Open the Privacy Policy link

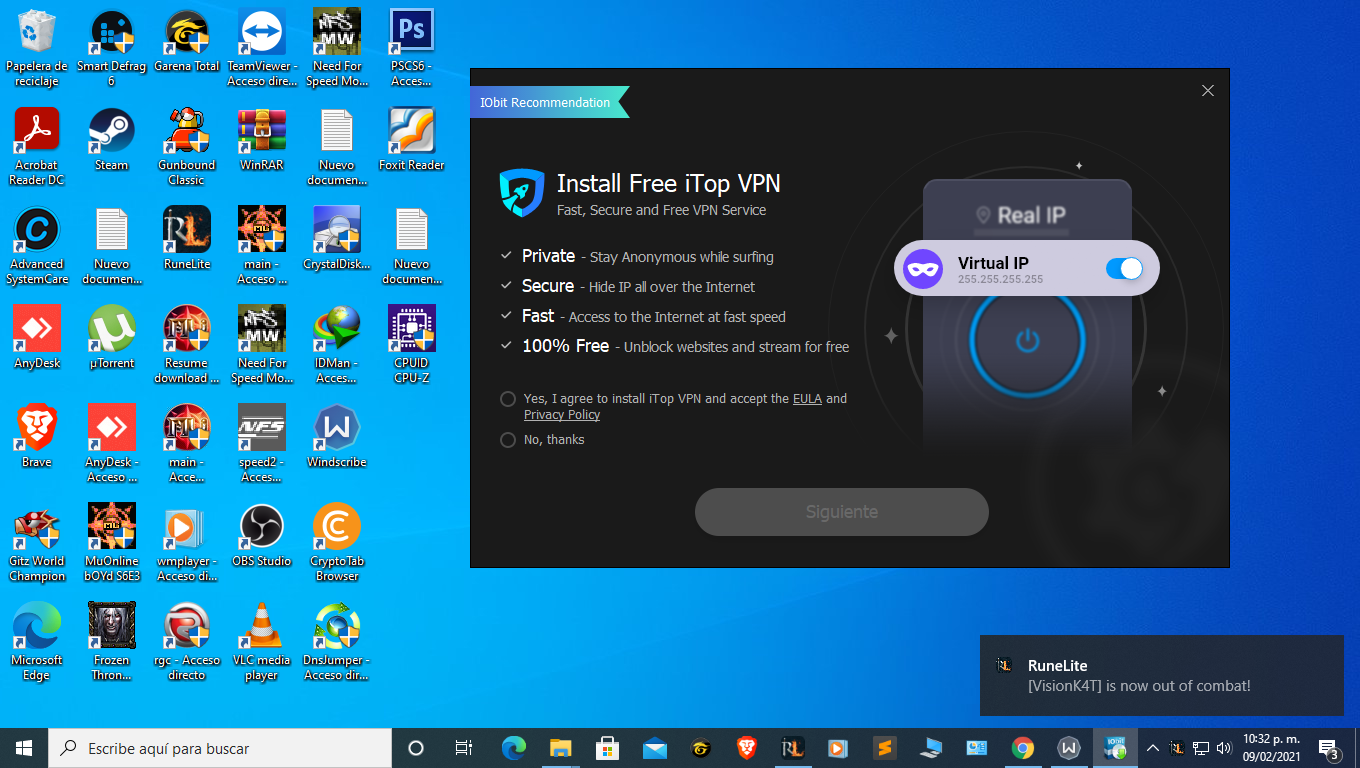pos(562,414)
